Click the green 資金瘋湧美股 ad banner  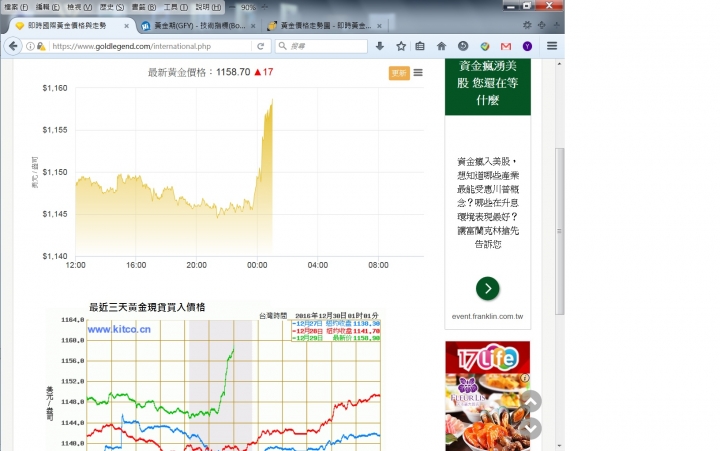pyautogui.click(x=488, y=87)
